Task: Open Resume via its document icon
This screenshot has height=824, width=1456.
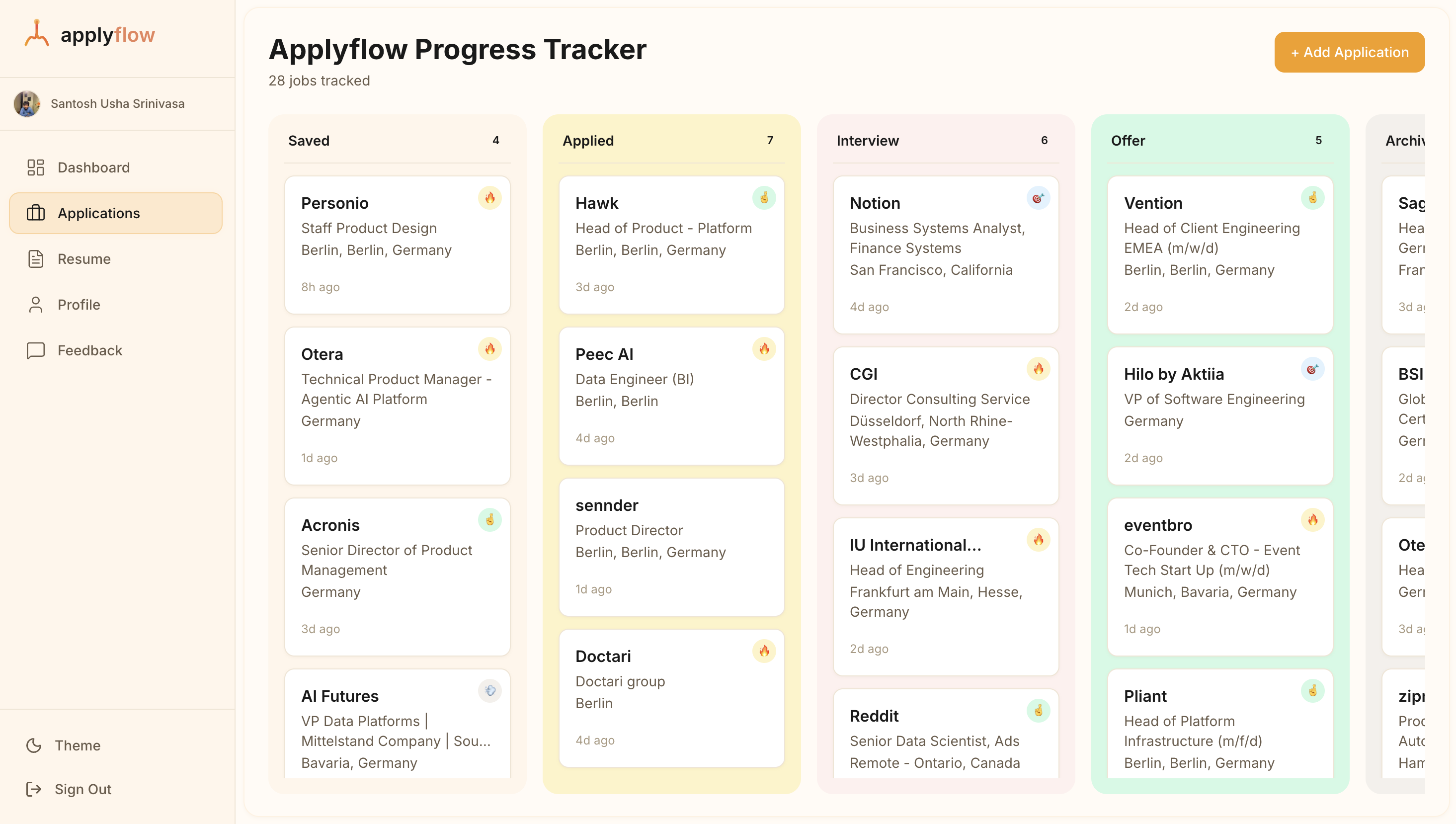Action: [x=36, y=258]
